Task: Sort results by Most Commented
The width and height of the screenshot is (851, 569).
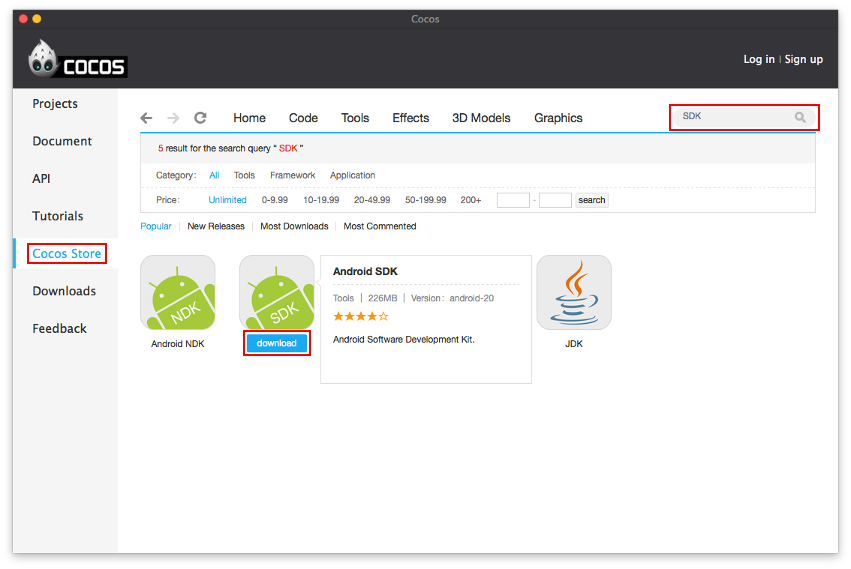Action: point(380,226)
